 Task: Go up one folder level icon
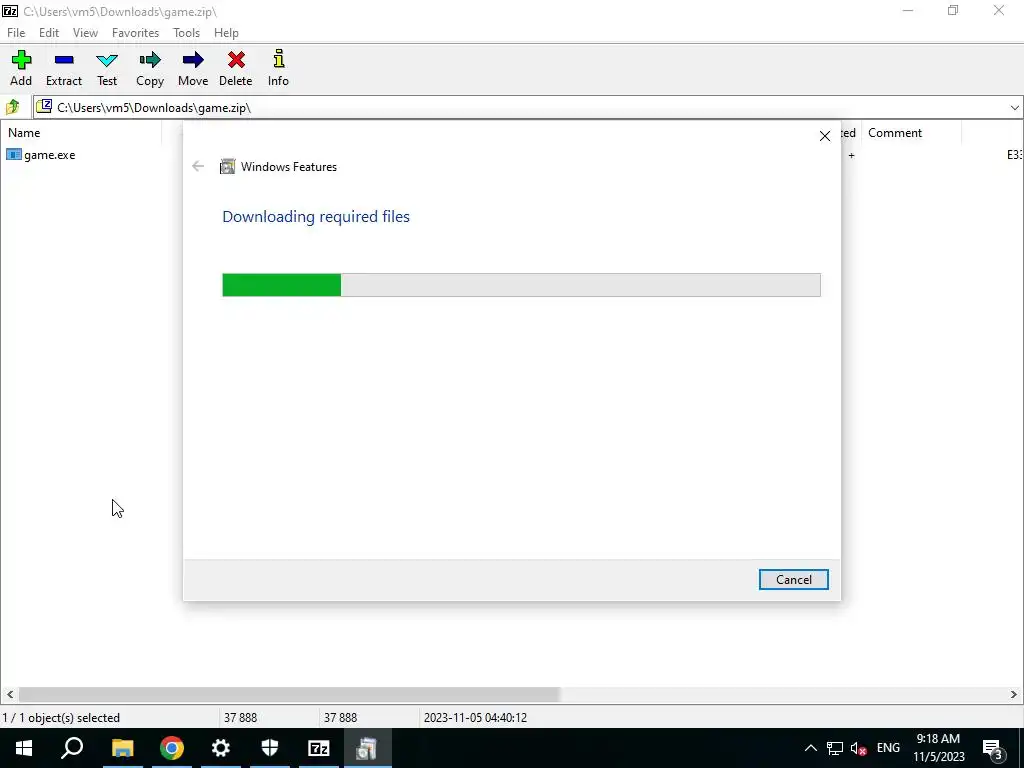(12, 107)
